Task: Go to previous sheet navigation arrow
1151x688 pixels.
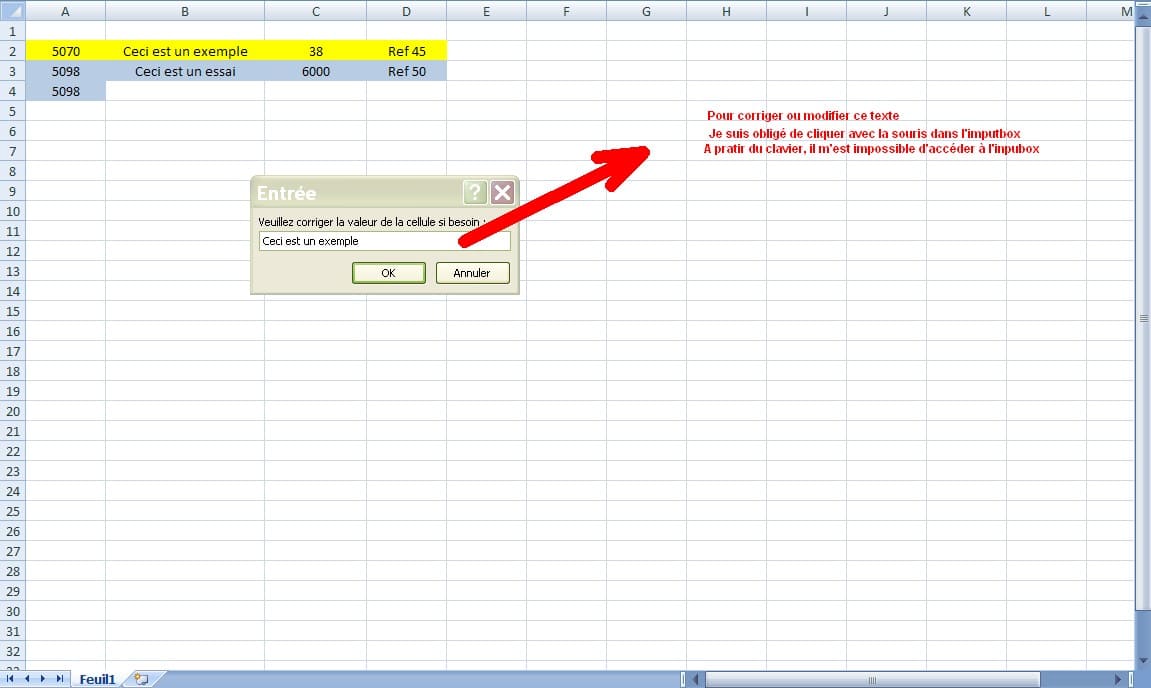Action: [27, 679]
